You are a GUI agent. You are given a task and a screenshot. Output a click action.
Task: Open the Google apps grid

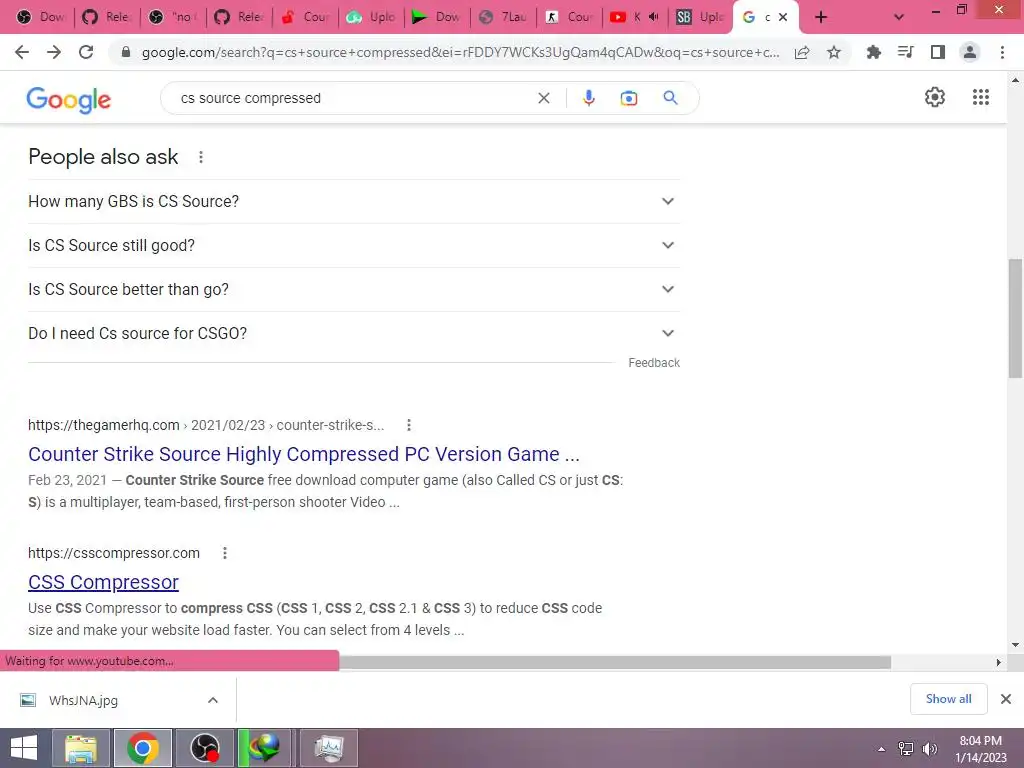pyautogui.click(x=981, y=97)
